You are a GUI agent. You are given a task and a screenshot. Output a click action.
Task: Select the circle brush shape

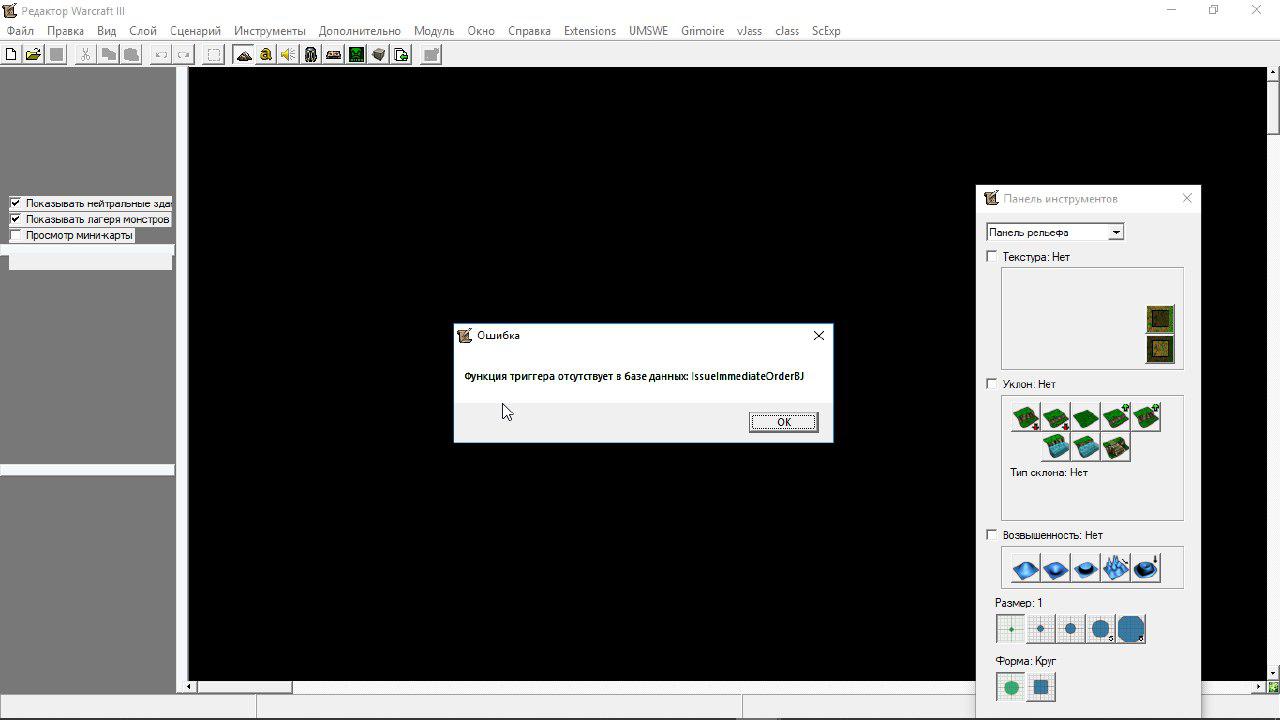(1011, 687)
